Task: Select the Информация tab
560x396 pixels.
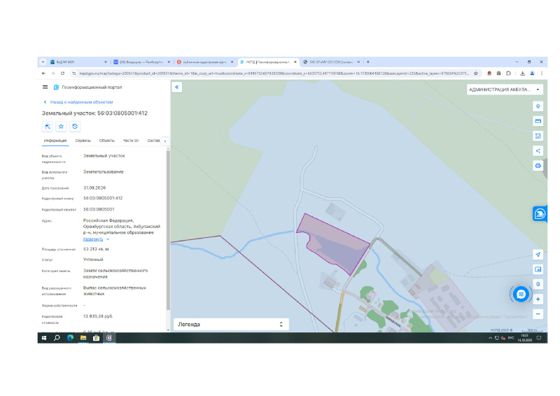Action: coord(55,141)
